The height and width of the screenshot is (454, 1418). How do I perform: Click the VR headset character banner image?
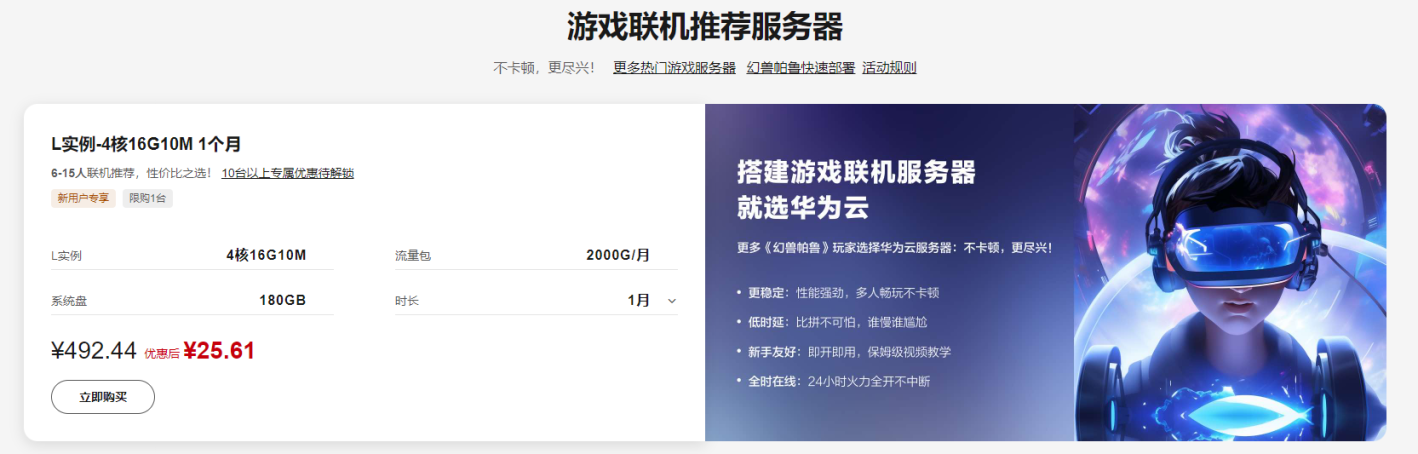pyautogui.click(x=1230, y=272)
